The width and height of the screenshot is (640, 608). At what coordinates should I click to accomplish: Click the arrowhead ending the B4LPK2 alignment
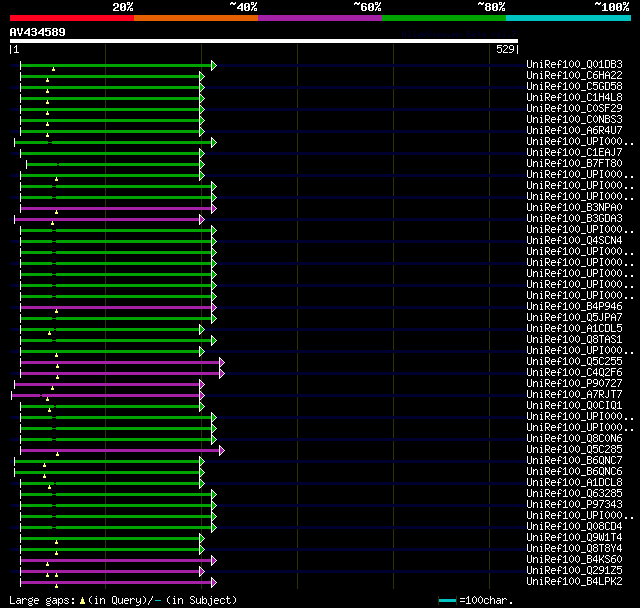click(214, 582)
